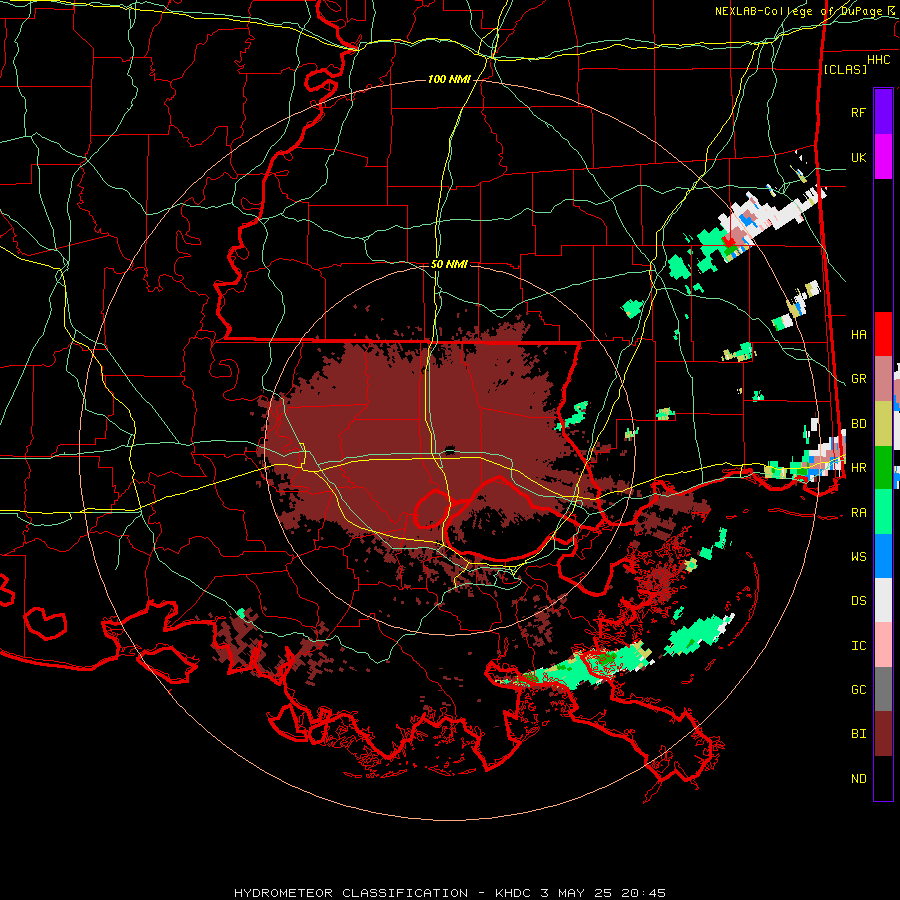Click the gray GC legend color swatch
900x900 pixels.
[883, 689]
